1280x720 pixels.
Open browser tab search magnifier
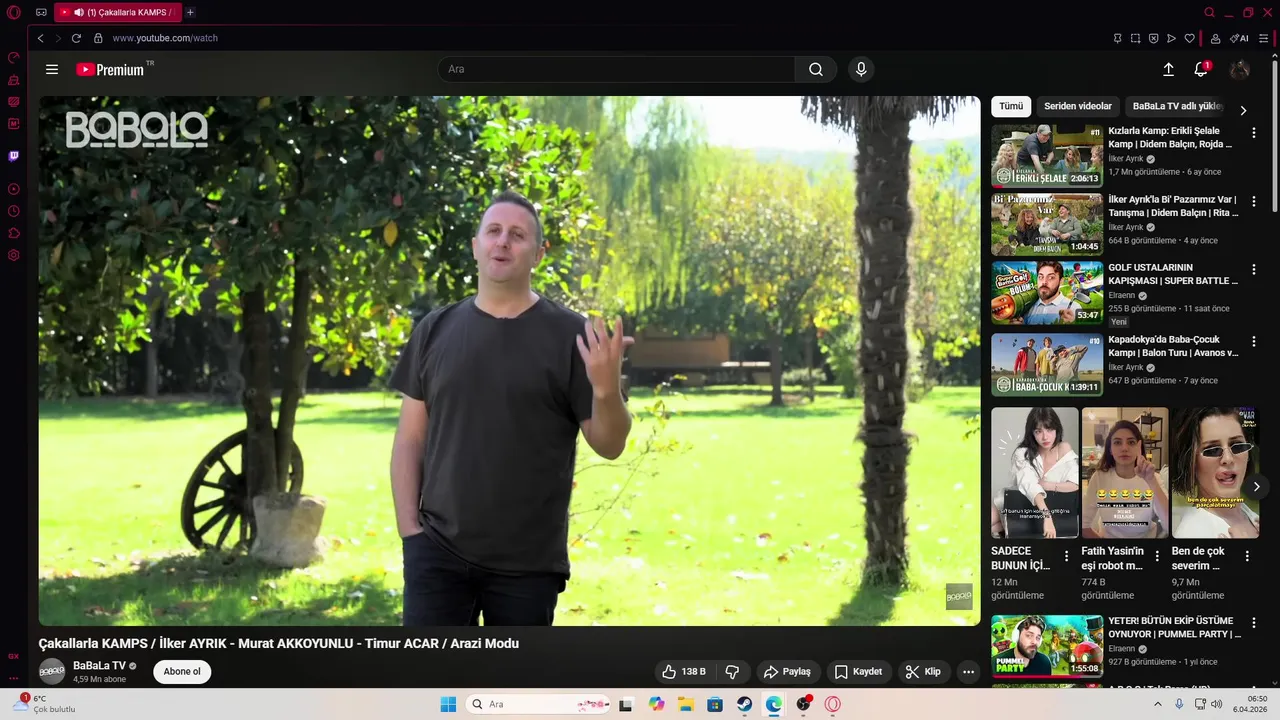(1209, 13)
